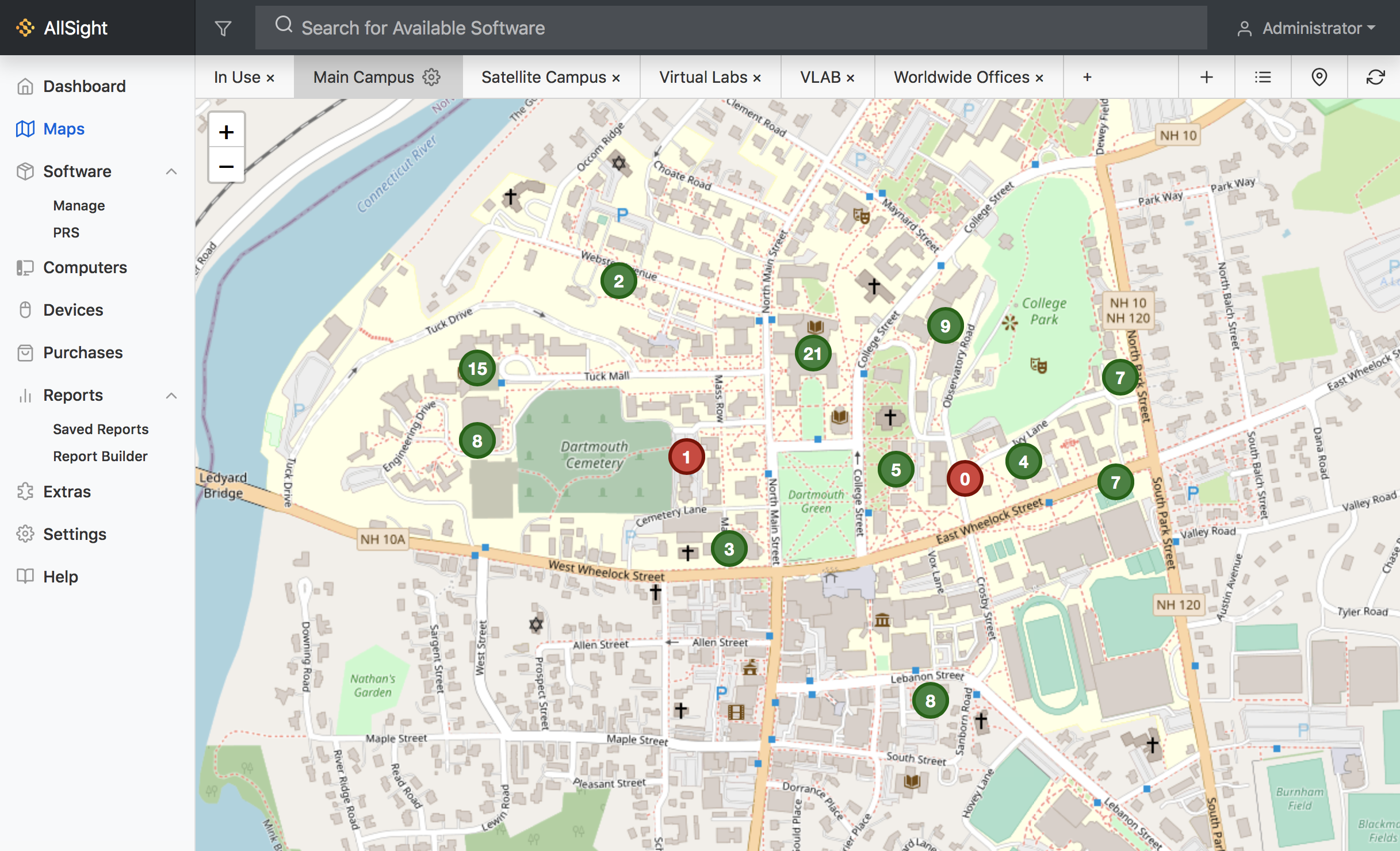Select the location pin icon in the toolbar
The width and height of the screenshot is (1400, 851).
pyautogui.click(x=1318, y=76)
